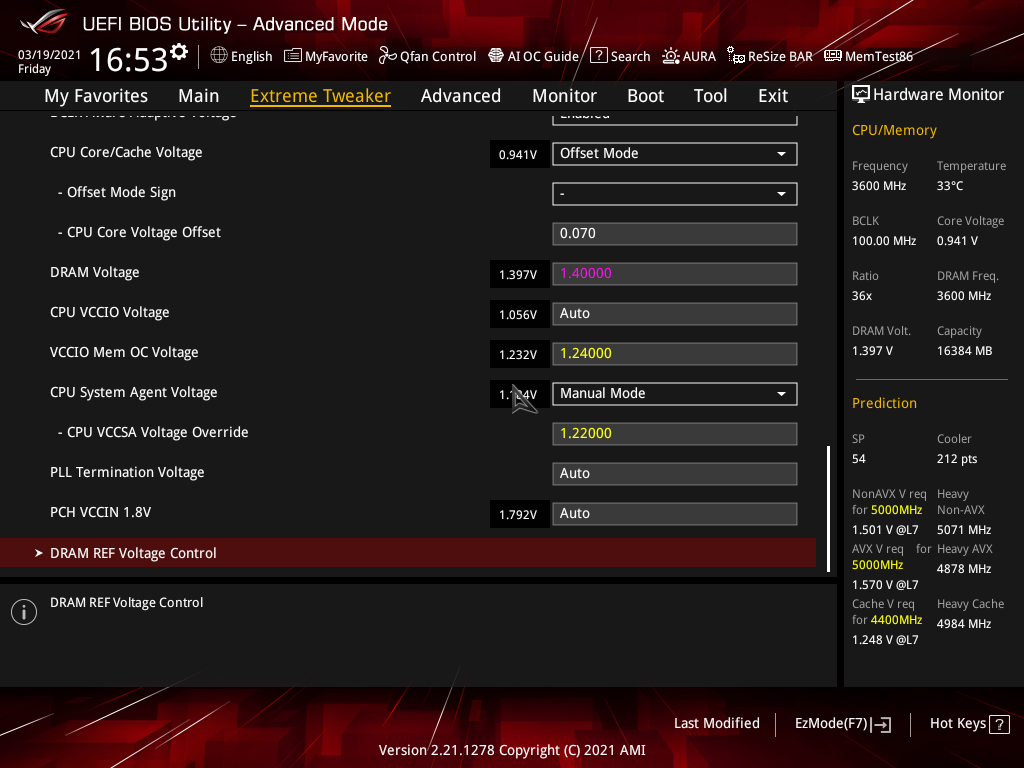Select CPU Core/Cache Voltage label
This screenshot has width=1024, height=768.
126,152
